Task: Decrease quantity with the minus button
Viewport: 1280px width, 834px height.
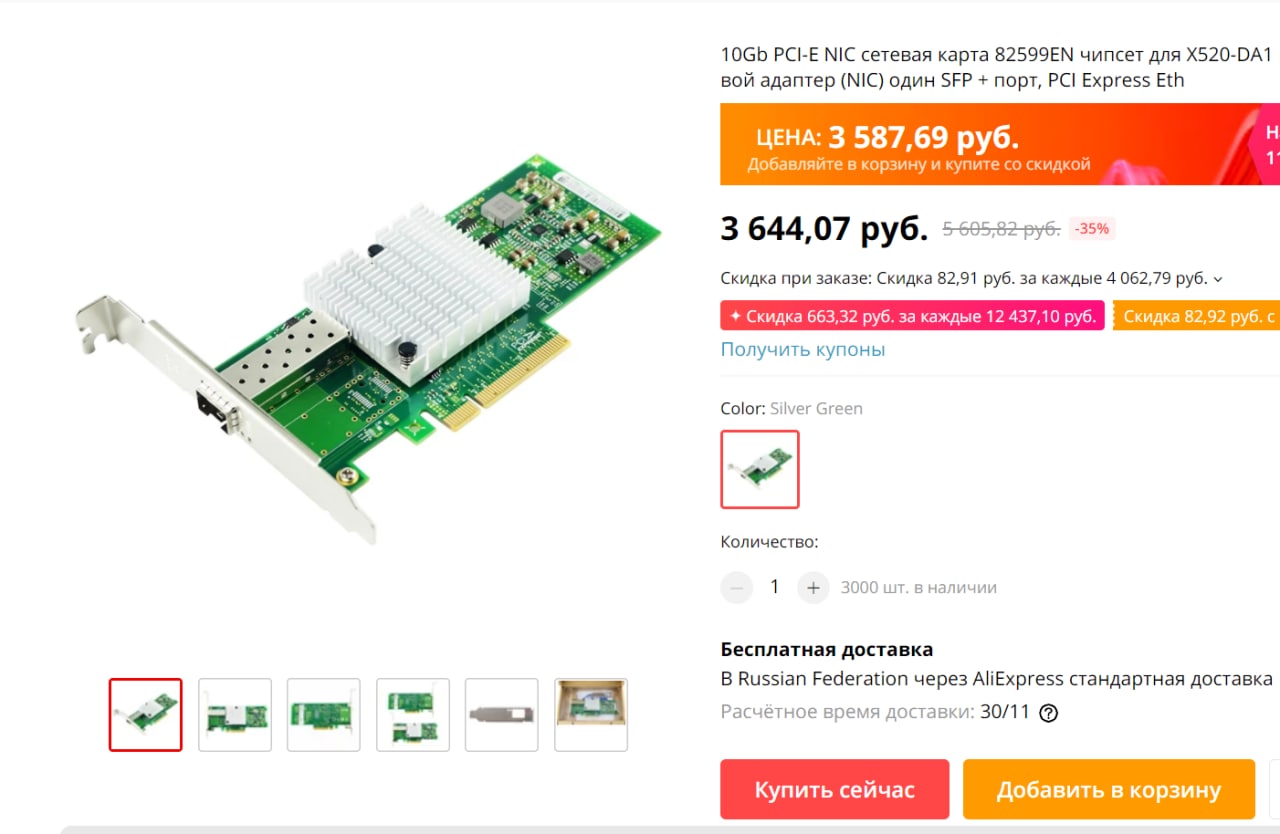Action: coord(737,587)
